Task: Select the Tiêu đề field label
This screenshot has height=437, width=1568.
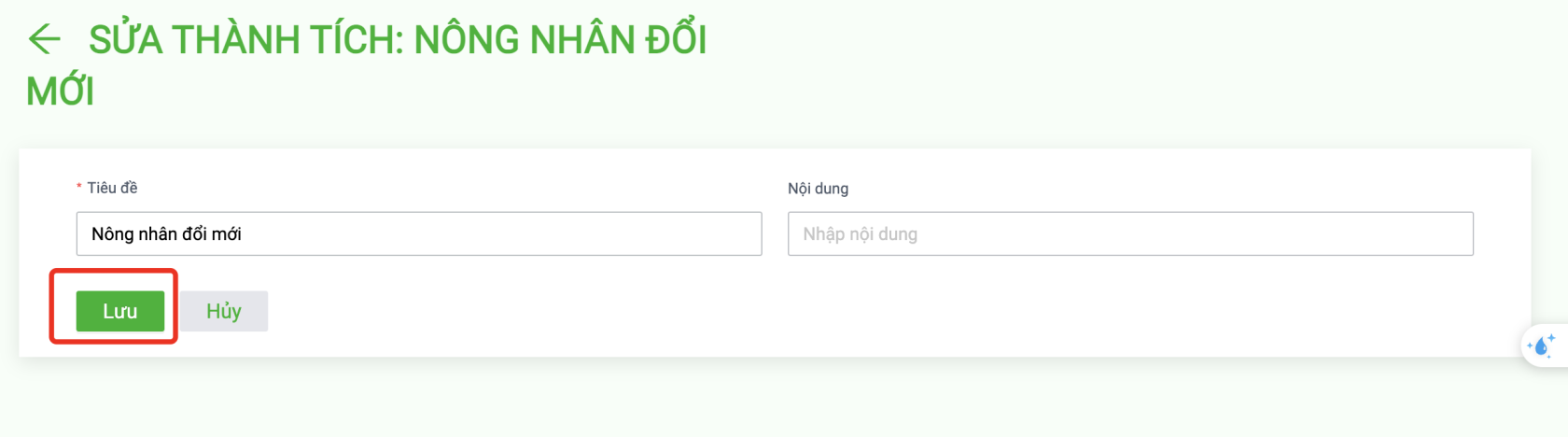Action: pyautogui.click(x=112, y=188)
